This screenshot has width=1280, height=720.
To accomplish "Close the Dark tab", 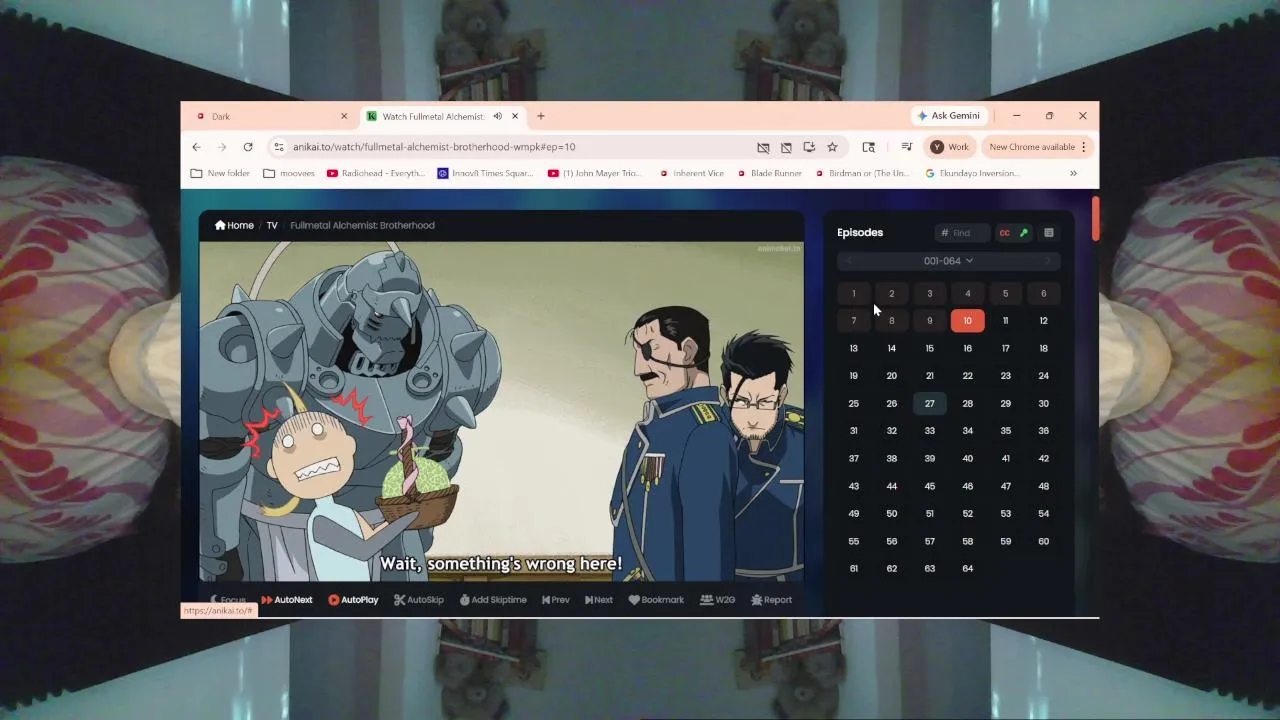I will [344, 116].
